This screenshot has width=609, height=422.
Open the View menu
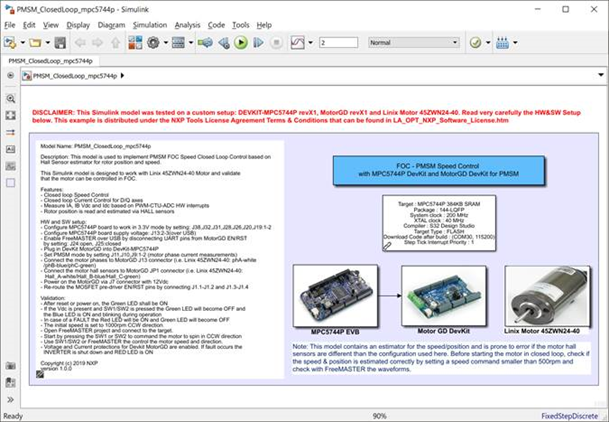click(x=50, y=25)
